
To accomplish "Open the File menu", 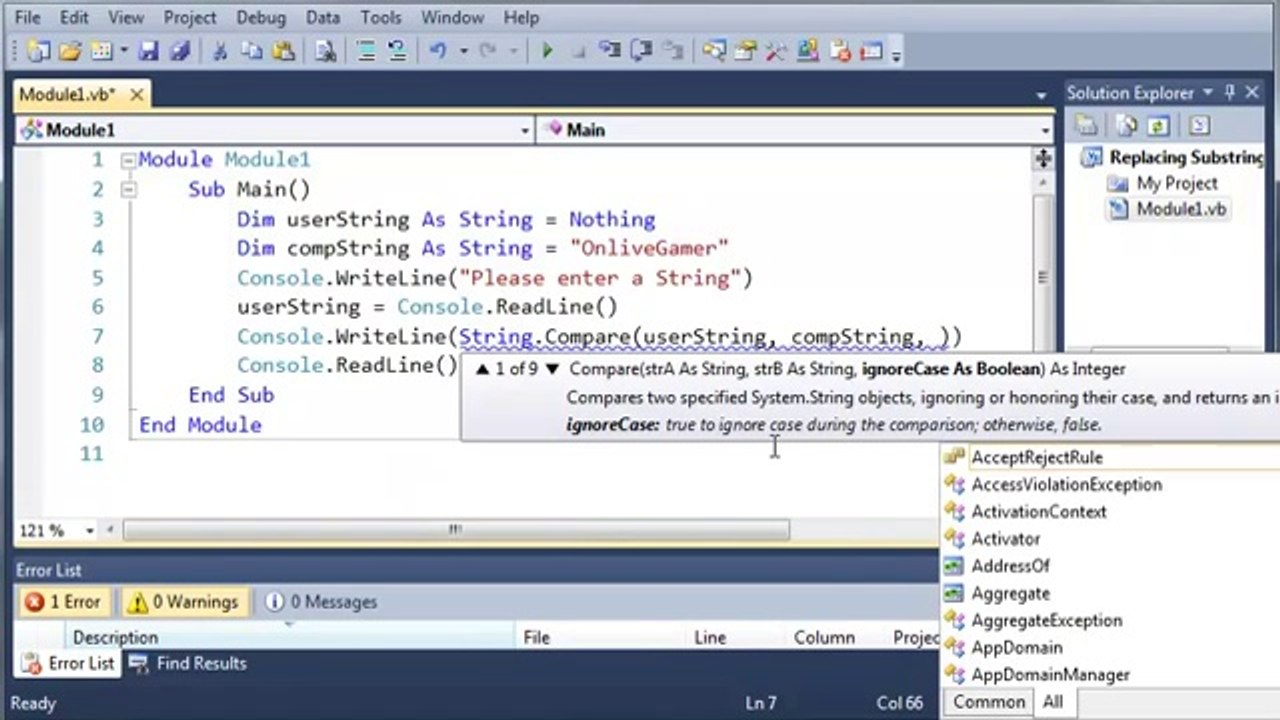I will (28, 18).
